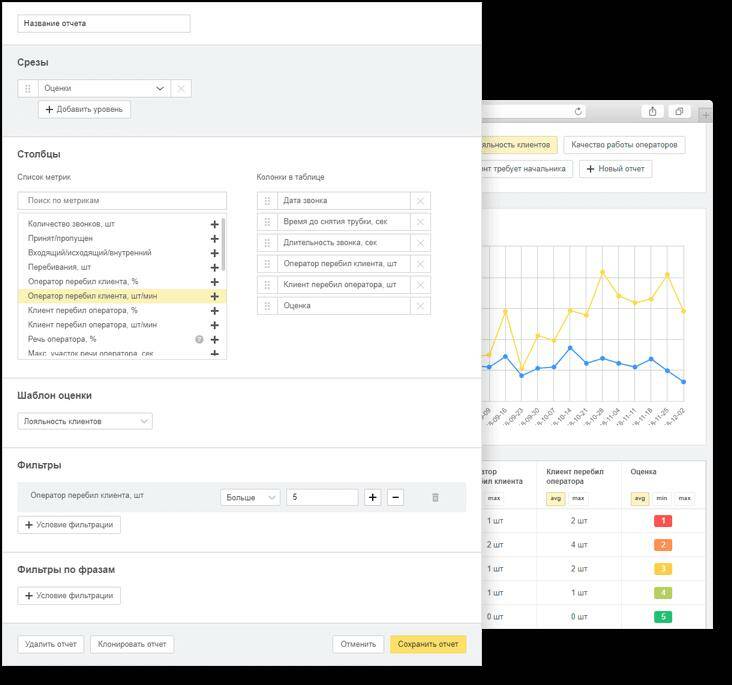Click Клонировать отчет button

132,644
